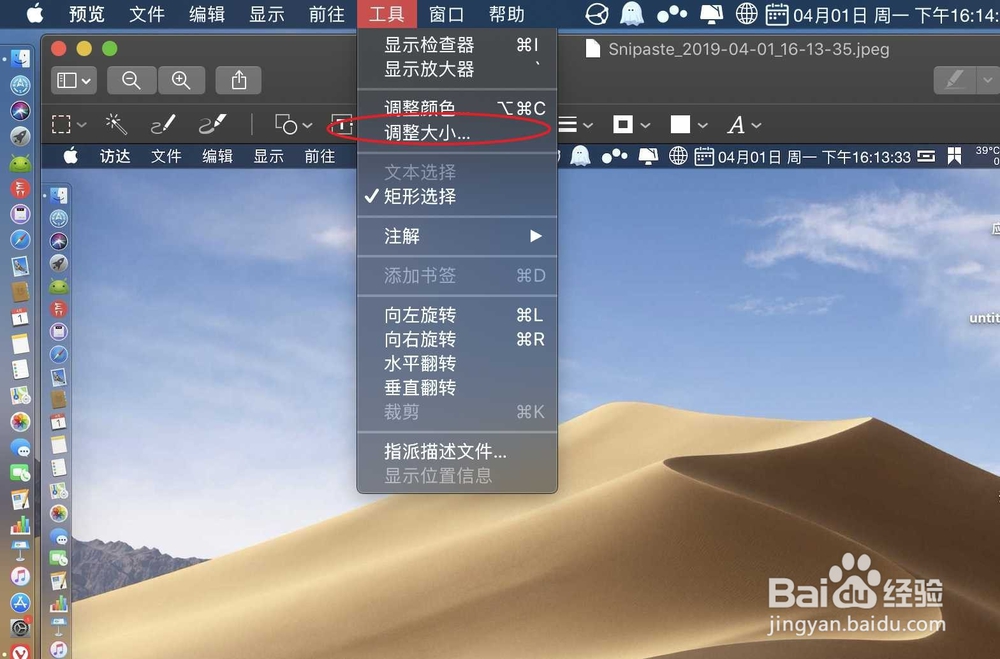Select the Instant Alpha magic wand tool
Image resolution: width=1000 pixels, height=659 pixels.
tap(115, 124)
